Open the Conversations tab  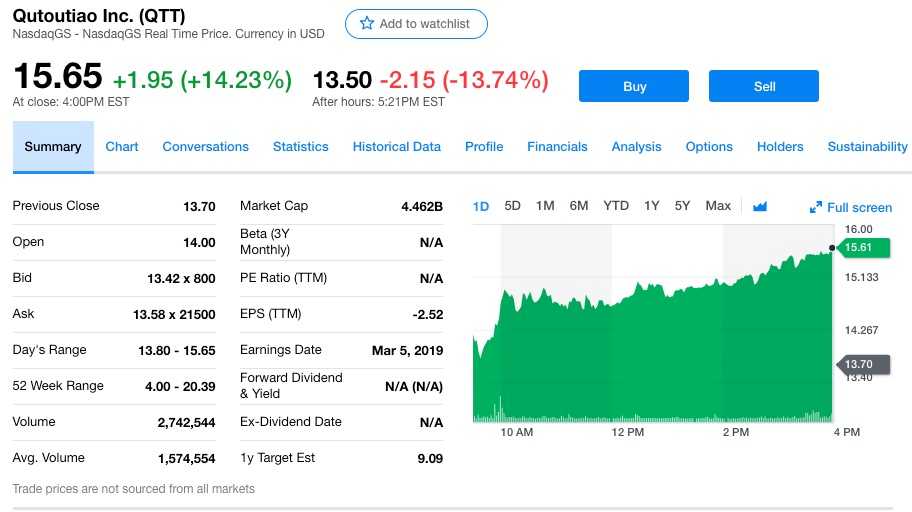205,147
